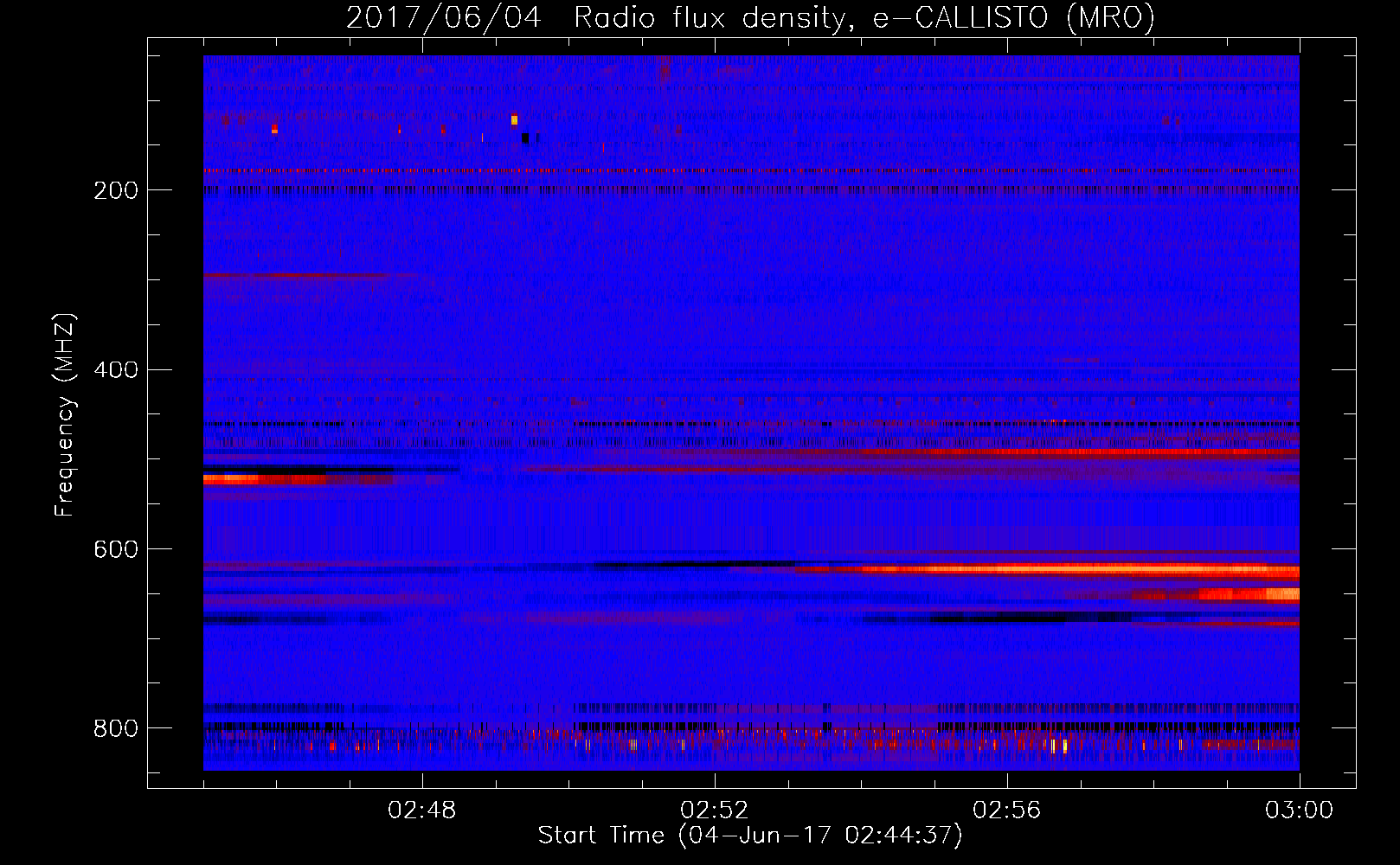Click the '02:56' time tick label

click(1007, 811)
